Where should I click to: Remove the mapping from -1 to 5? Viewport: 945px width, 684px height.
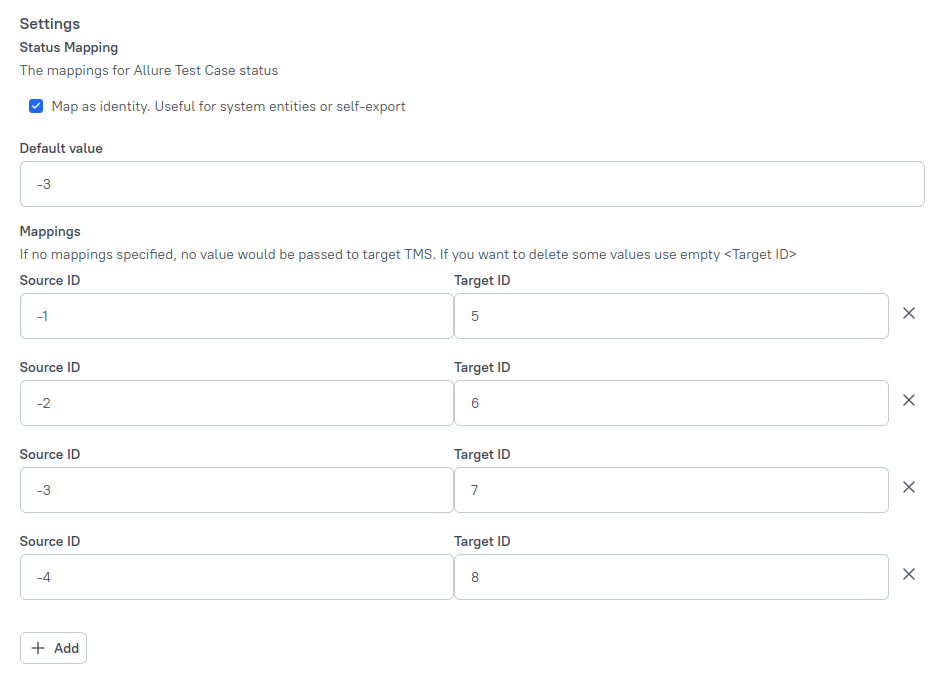(909, 313)
